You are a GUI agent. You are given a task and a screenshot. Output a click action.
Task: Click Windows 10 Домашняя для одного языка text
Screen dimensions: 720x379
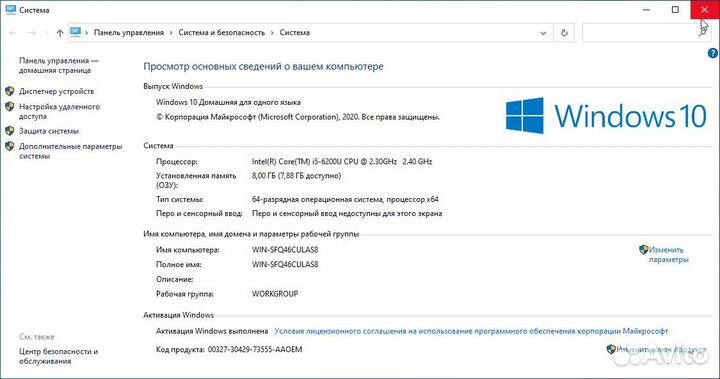(x=228, y=102)
